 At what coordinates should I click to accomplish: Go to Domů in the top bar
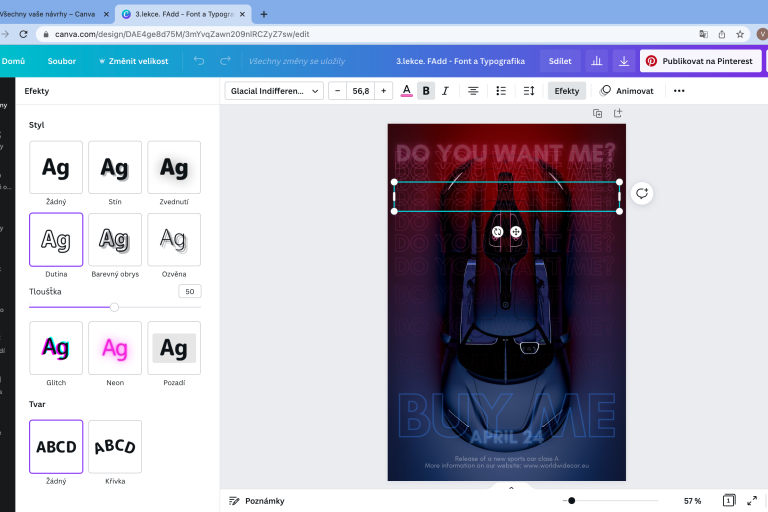click(13, 61)
